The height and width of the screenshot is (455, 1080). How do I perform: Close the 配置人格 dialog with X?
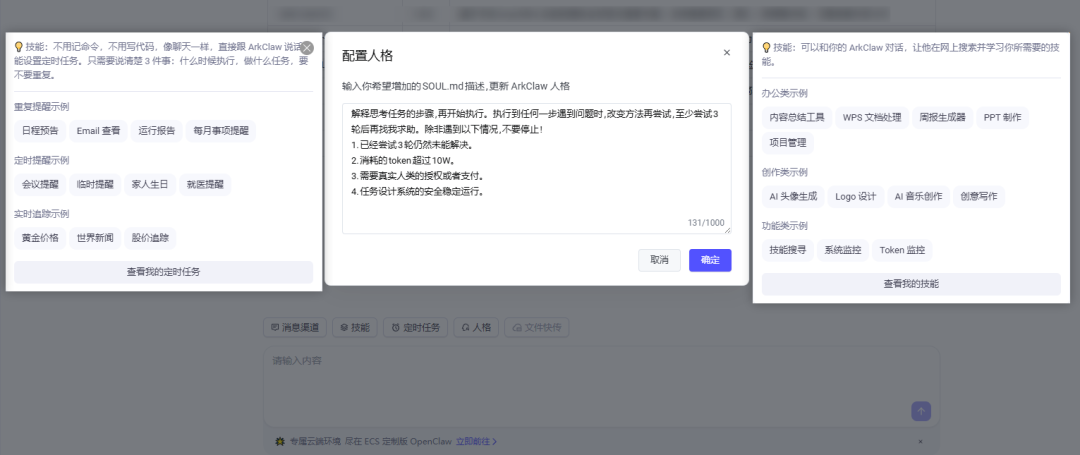[x=727, y=53]
